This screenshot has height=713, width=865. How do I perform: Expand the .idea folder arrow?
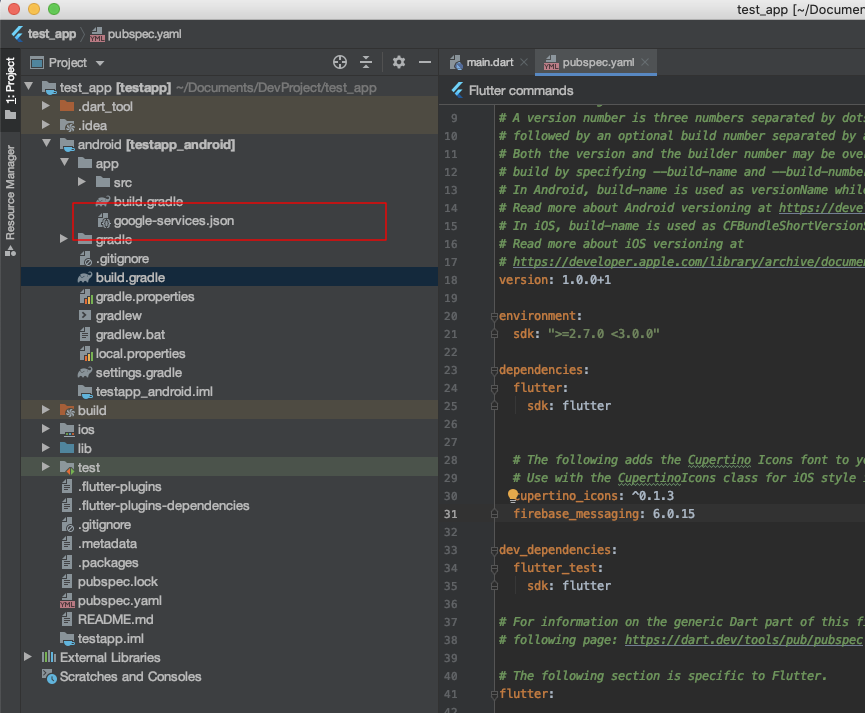46,125
